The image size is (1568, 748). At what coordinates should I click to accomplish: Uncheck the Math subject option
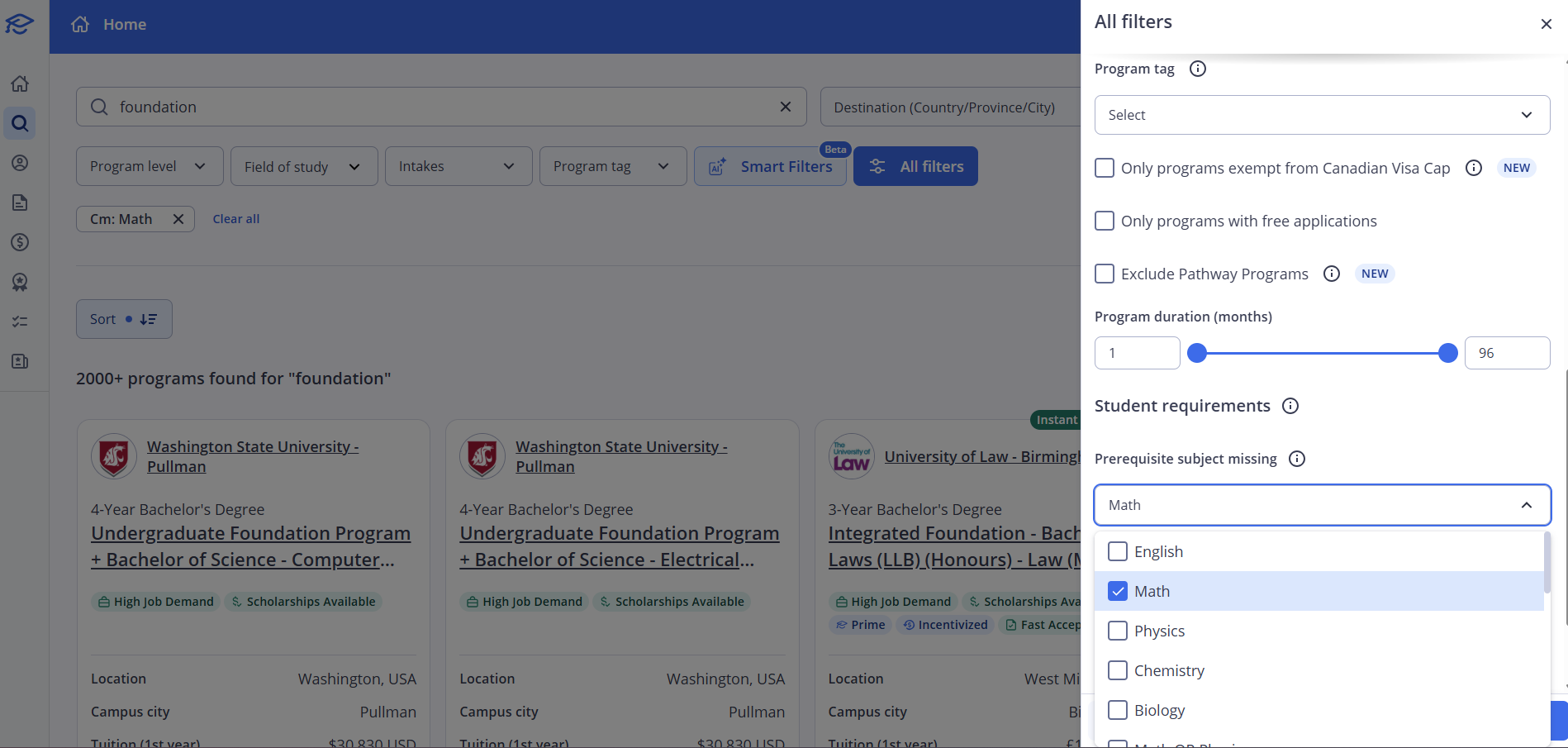[1118, 591]
